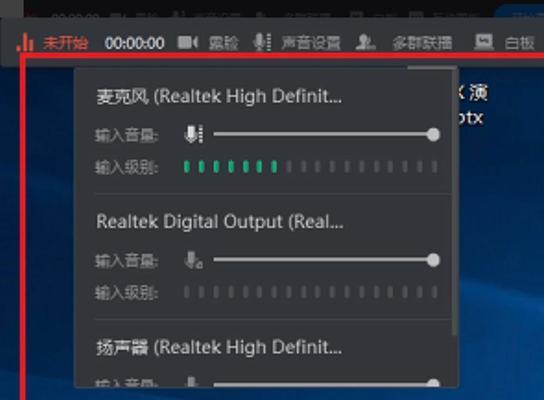Adjust Realtek Digital Output 输入音量 slider handle
This screenshot has width=544, height=400.
coord(433,260)
